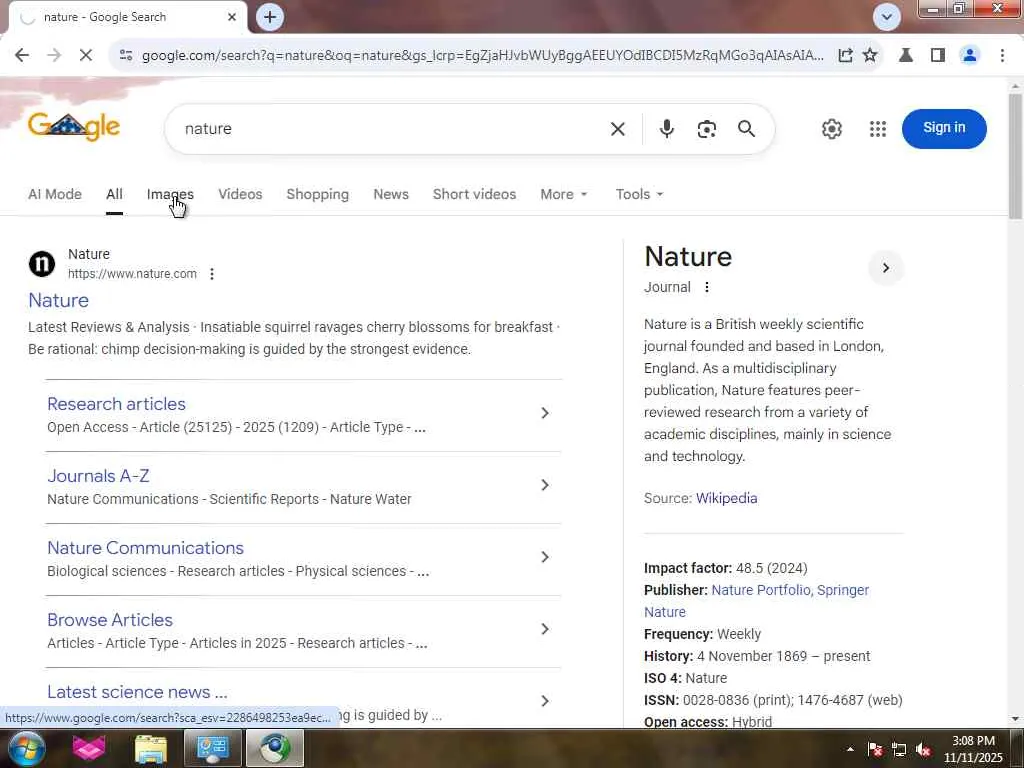Screen dimensions: 1024x768
Task: Open the taskbar clock showing 3:08 PM
Action: tap(973, 749)
